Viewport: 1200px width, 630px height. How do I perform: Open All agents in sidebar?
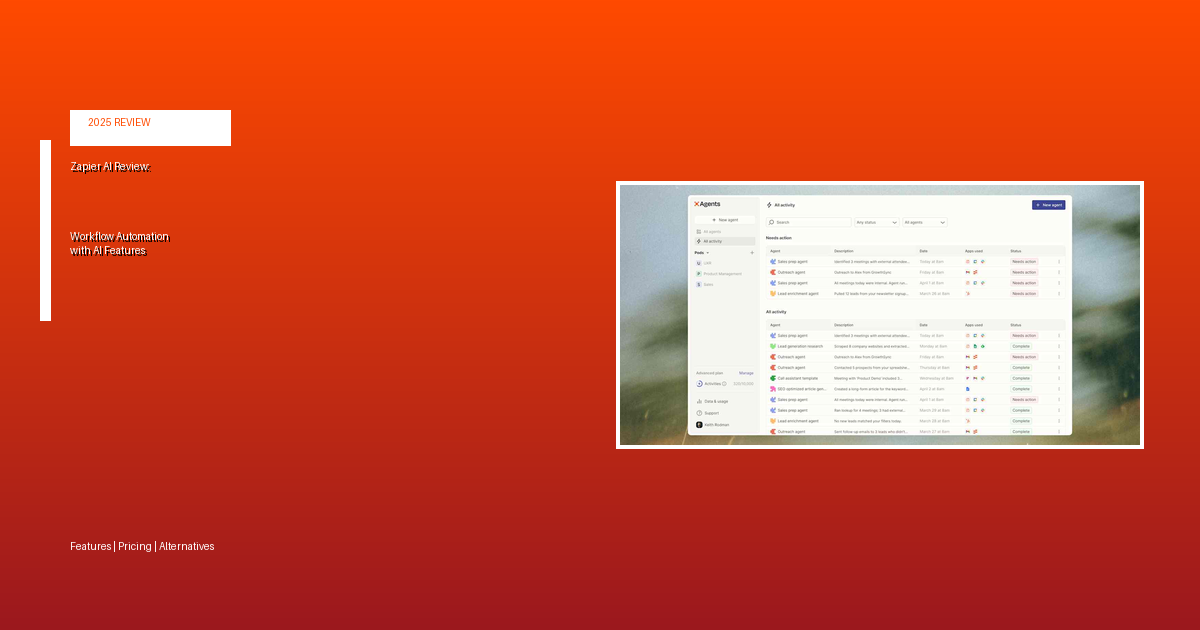(x=711, y=232)
